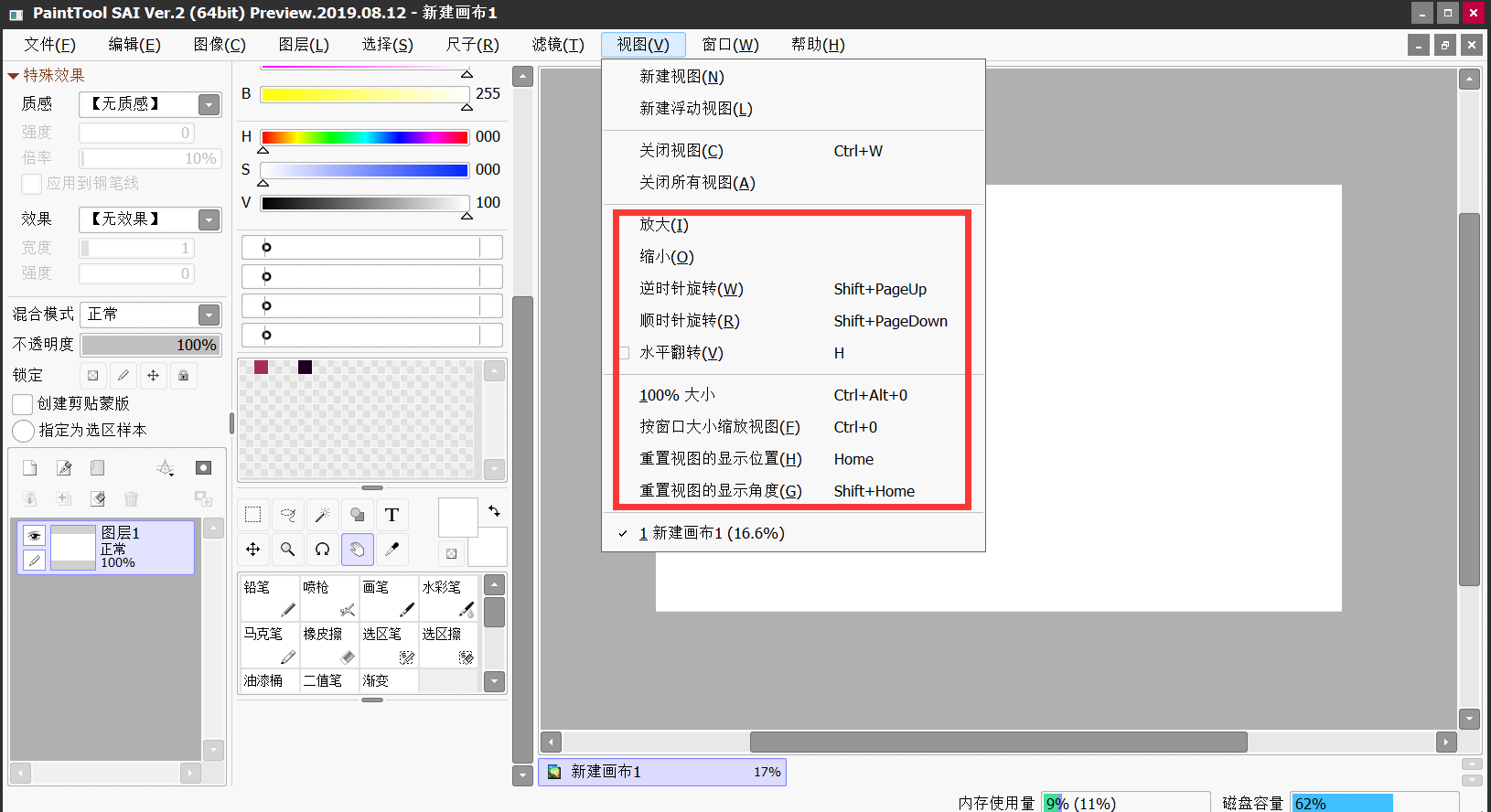Image resolution: width=1491 pixels, height=812 pixels.
Task: Adjust the B yellow color slider
Action: [x=365, y=94]
